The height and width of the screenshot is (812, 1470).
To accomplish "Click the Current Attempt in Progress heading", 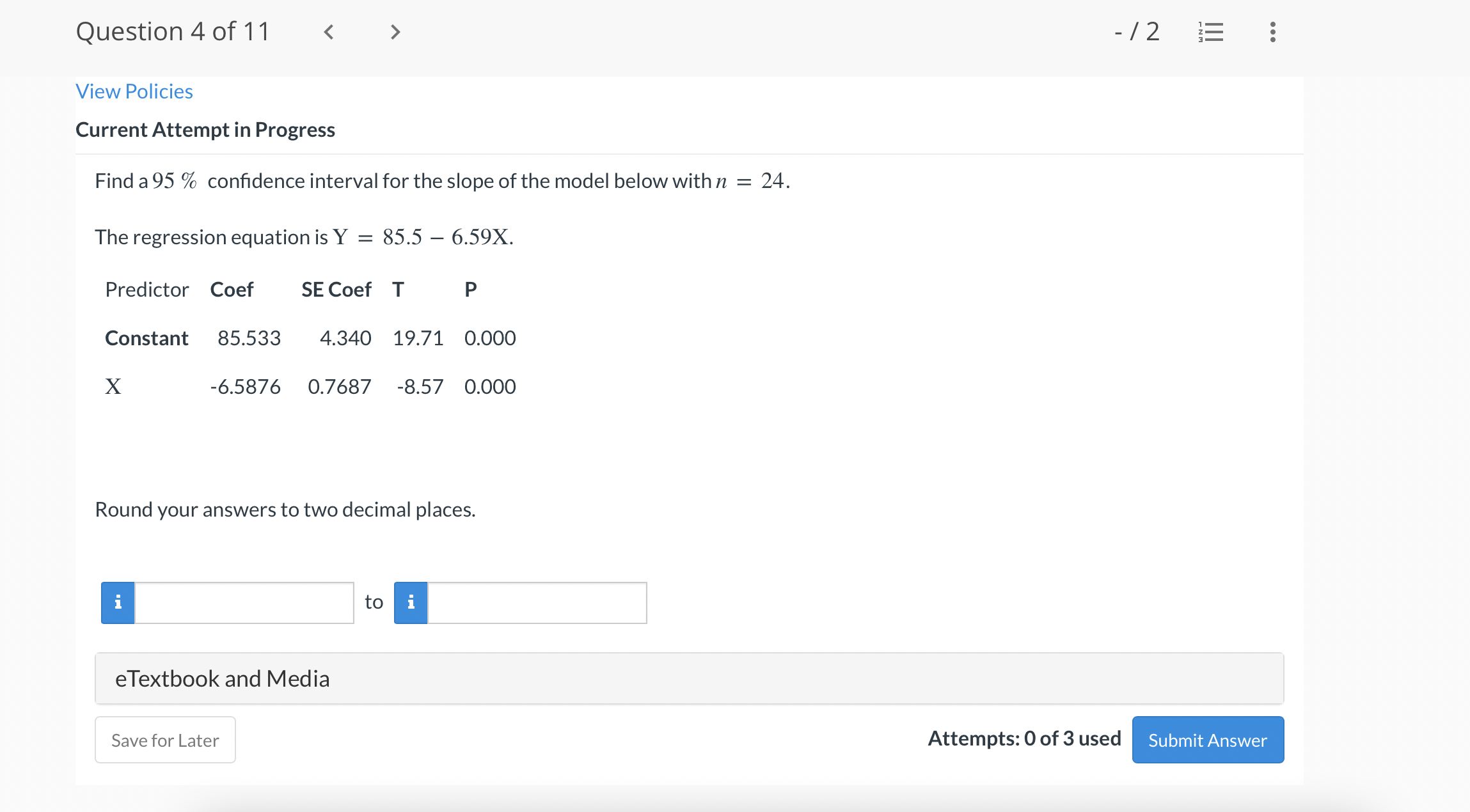I will pyautogui.click(x=205, y=130).
